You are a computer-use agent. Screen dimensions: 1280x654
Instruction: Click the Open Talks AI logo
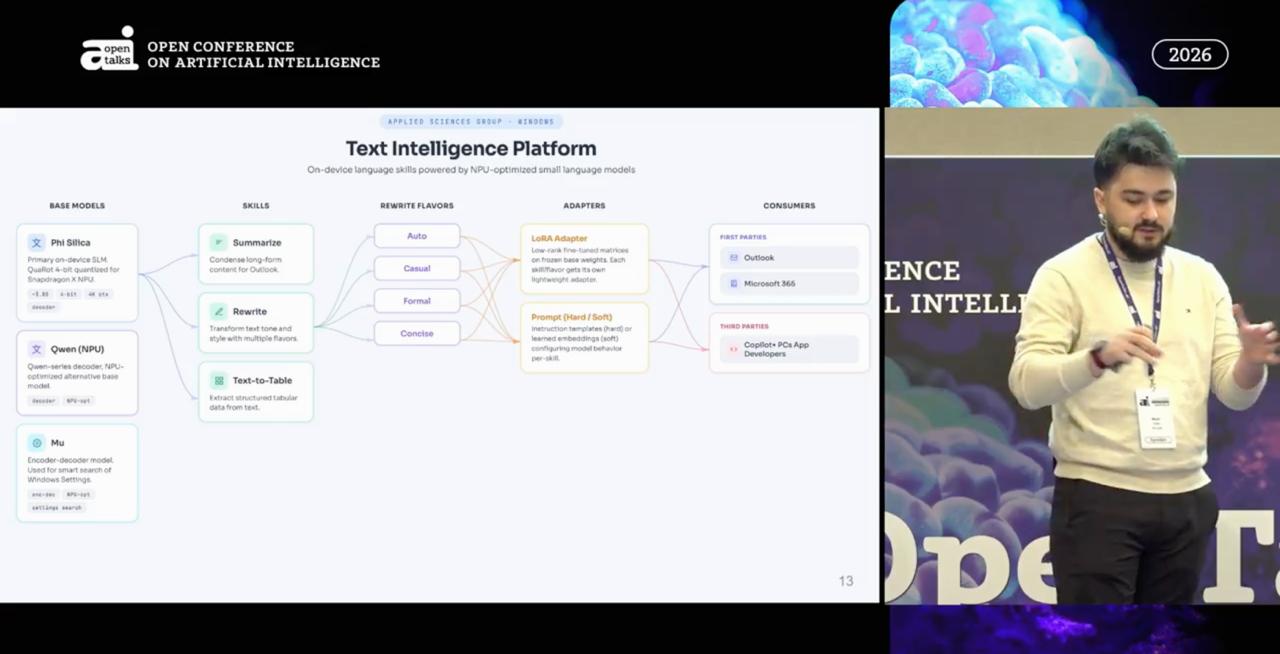109,49
